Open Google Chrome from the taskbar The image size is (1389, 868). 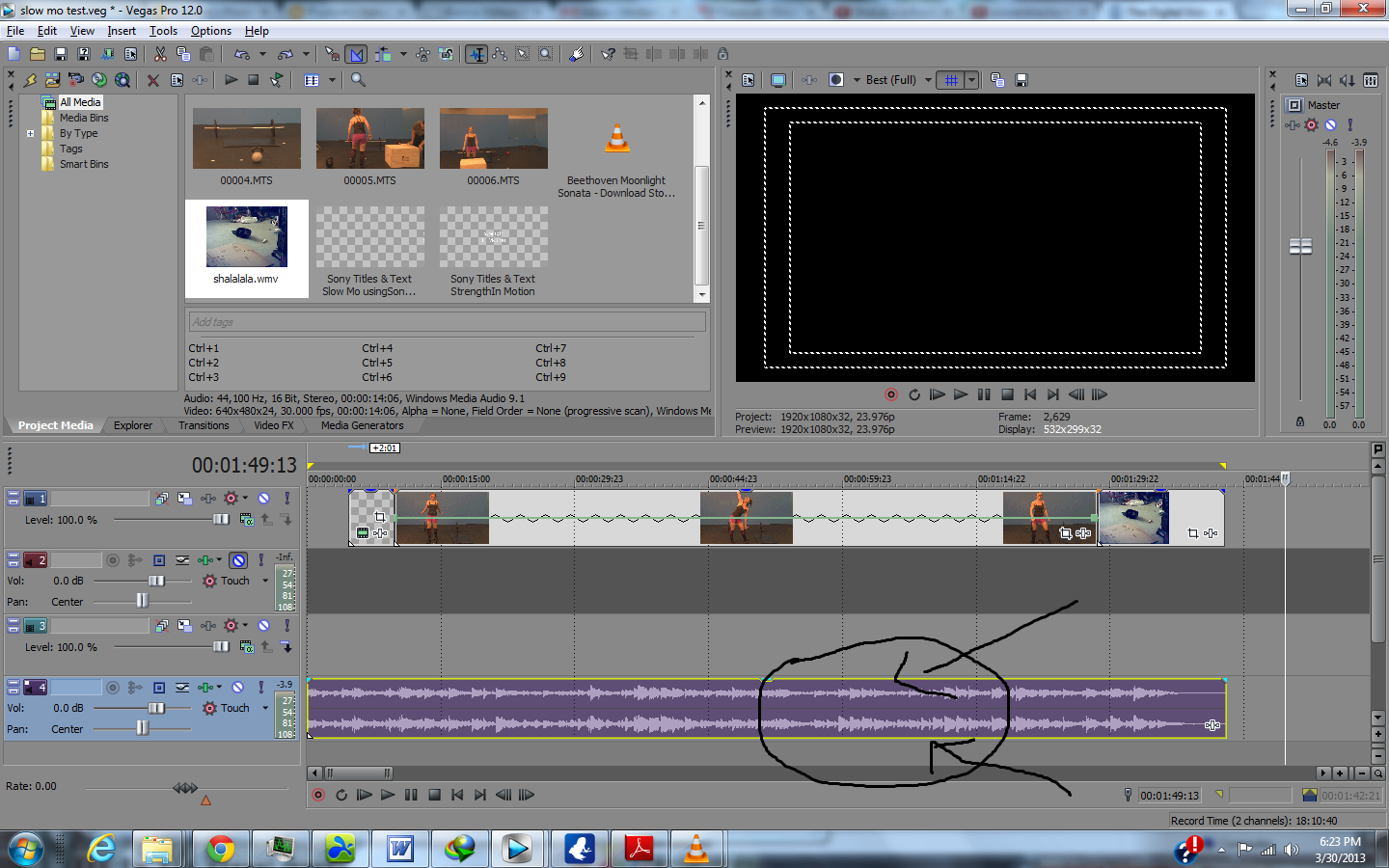pyautogui.click(x=221, y=849)
